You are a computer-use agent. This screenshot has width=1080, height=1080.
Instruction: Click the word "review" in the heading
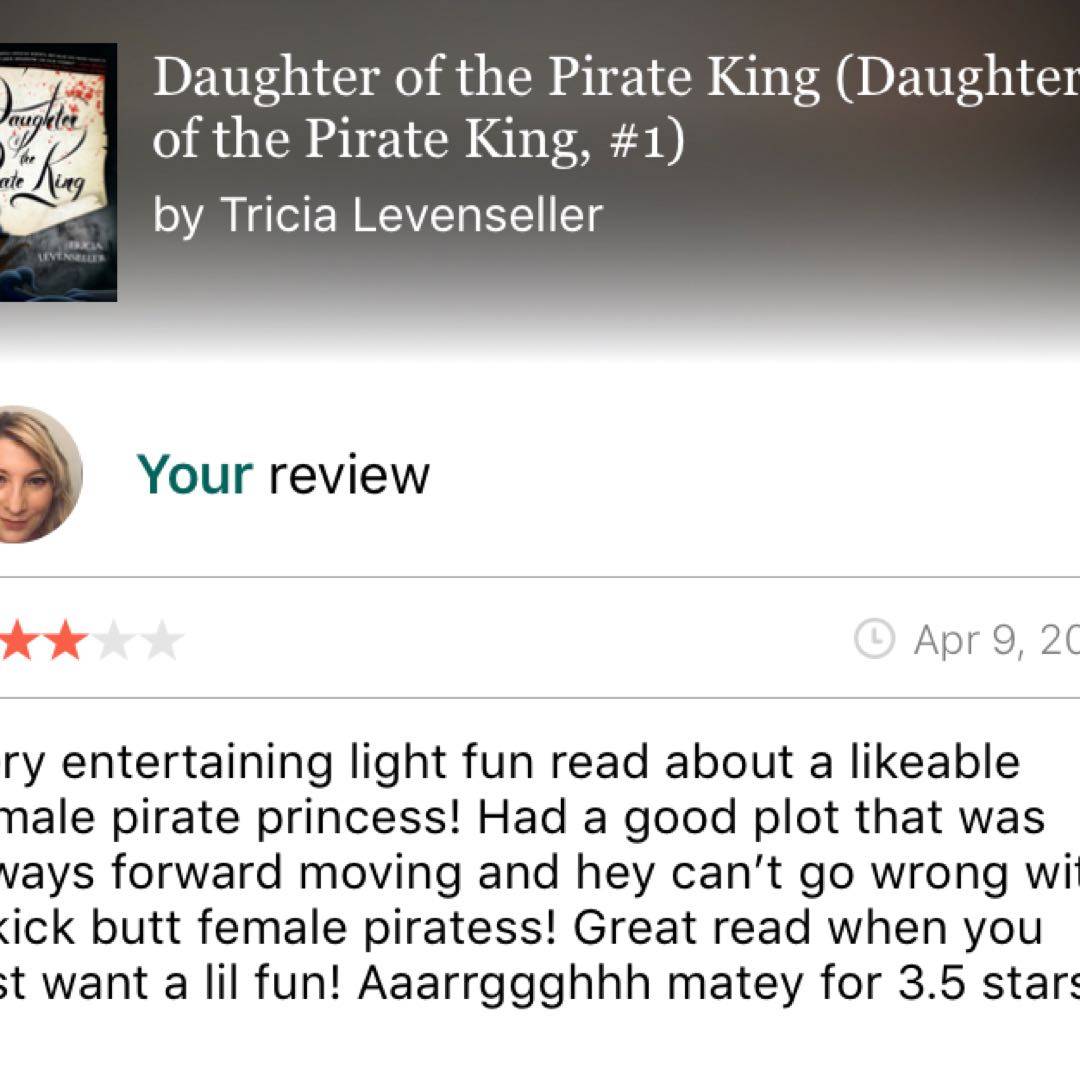(x=349, y=475)
